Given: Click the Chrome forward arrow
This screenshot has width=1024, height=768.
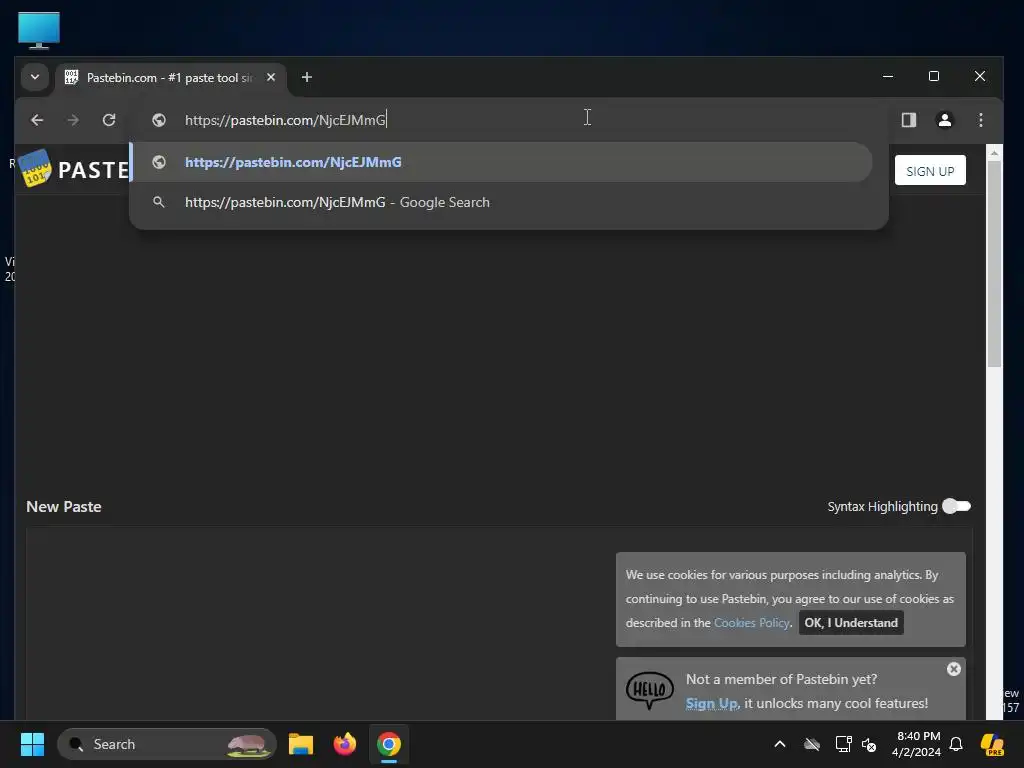Looking at the screenshot, I should click(x=73, y=120).
